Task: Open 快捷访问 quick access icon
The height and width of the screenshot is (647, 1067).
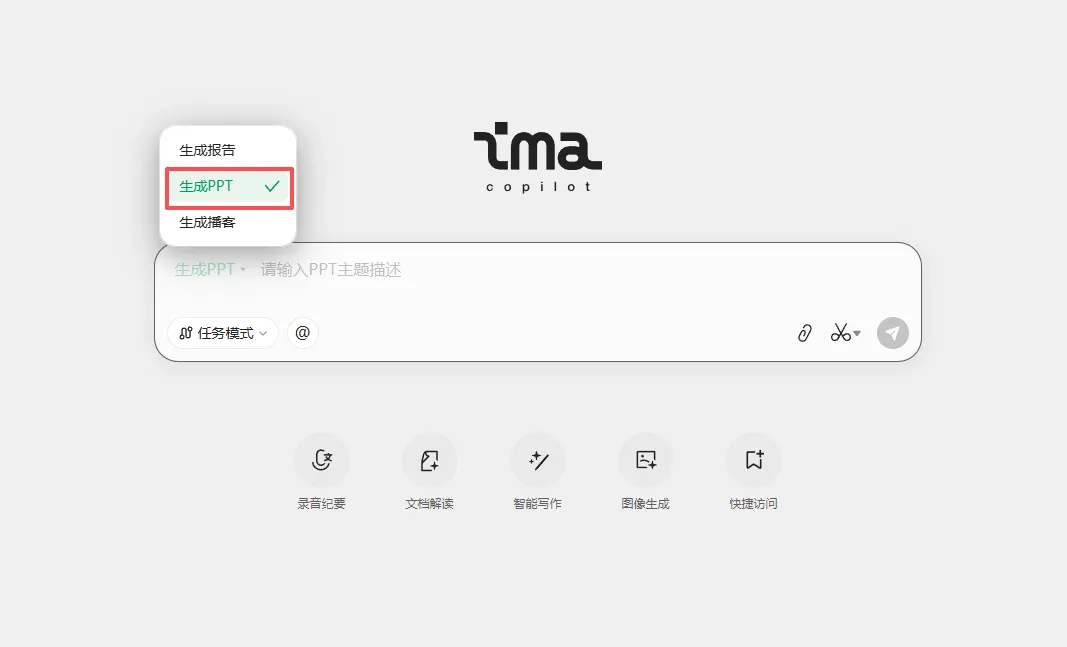Action: (753, 461)
